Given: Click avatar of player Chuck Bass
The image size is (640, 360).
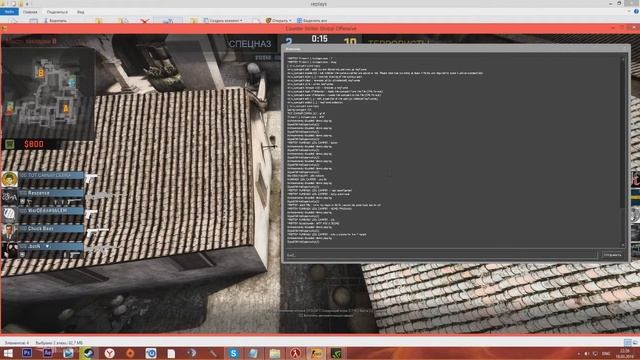Looking at the screenshot, I should tap(9, 231).
